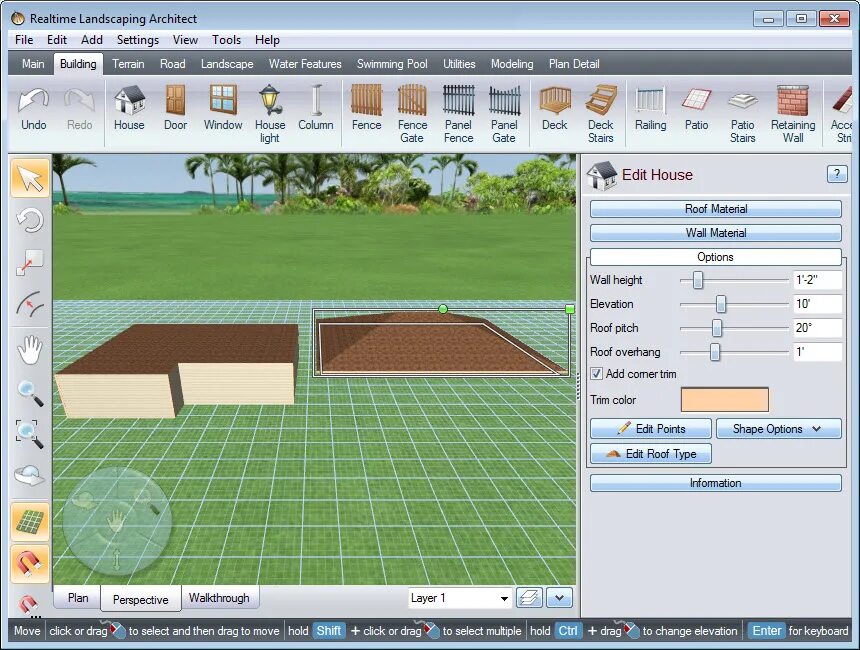This screenshot has width=860, height=650.
Task: Open help with the question mark button
Action: (x=836, y=174)
